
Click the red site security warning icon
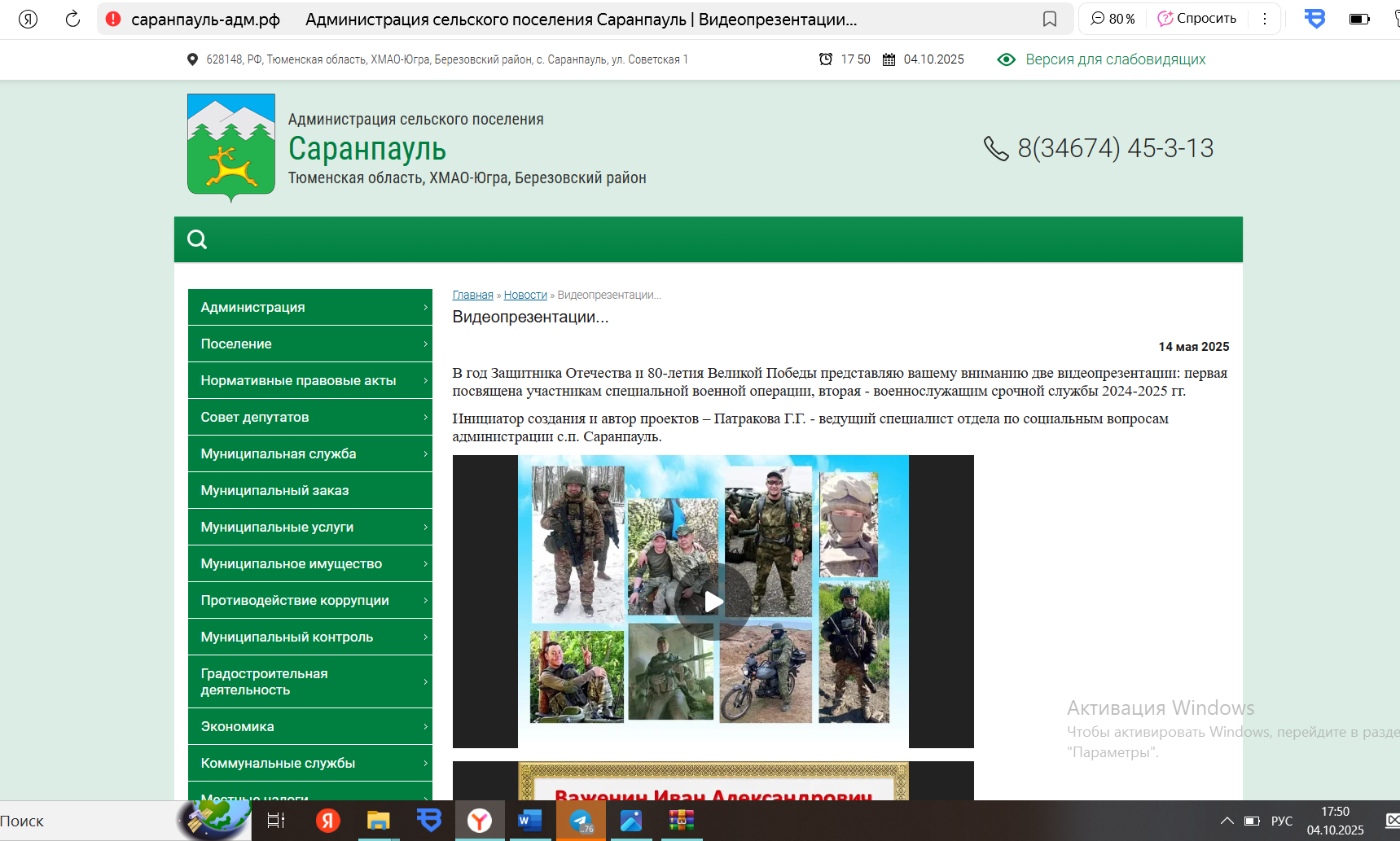click(113, 19)
